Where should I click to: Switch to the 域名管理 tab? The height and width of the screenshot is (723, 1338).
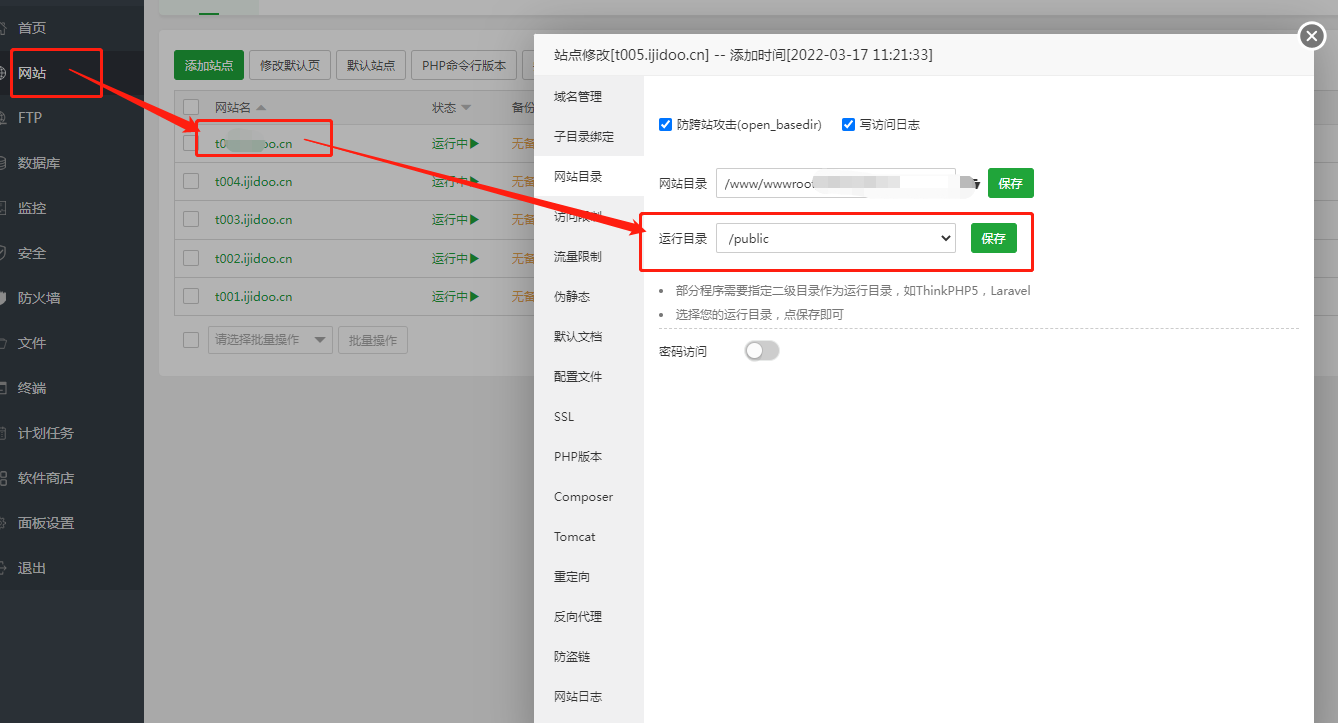(x=589, y=96)
